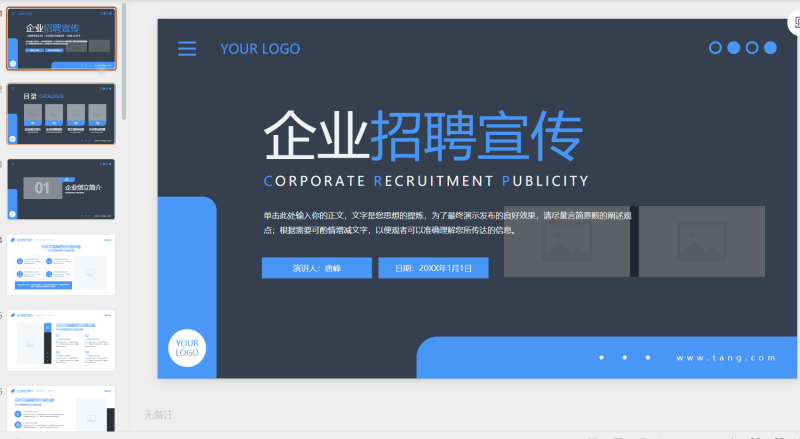Click the second circle, filled blue
Image resolution: width=800 pixels, height=439 pixels.
point(734,47)
